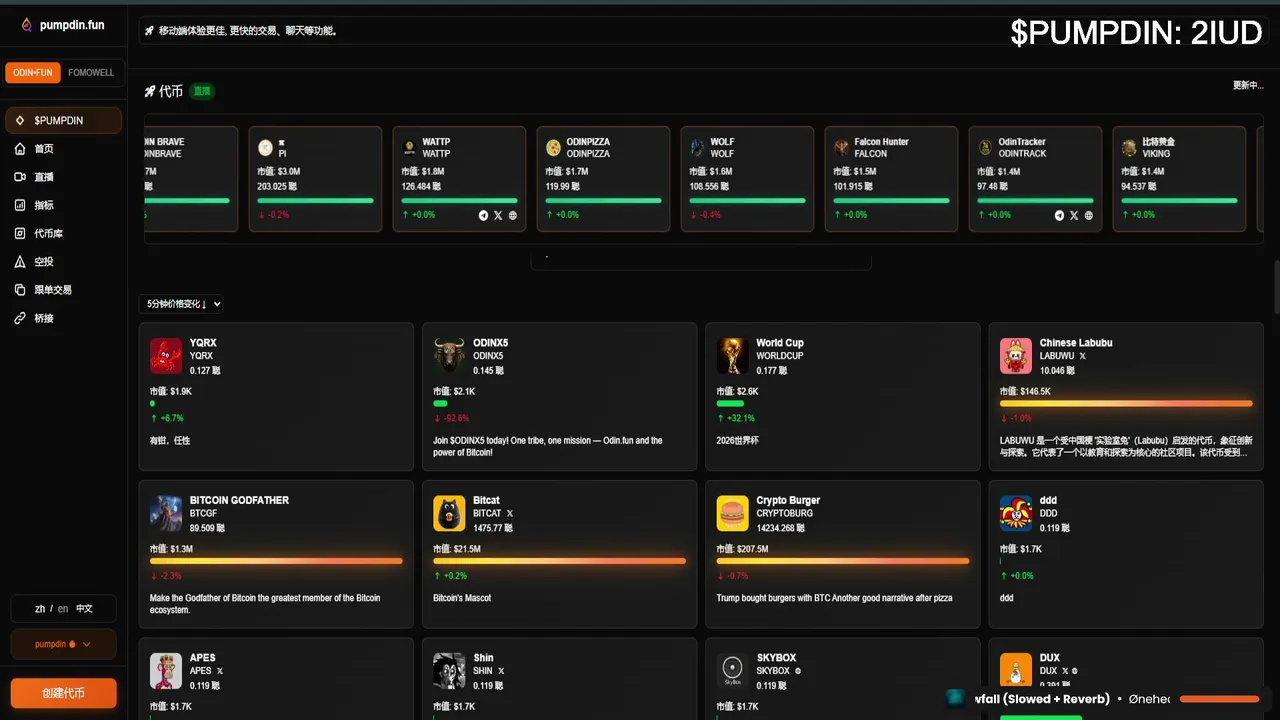Switch to ODIN•FUN platform toggle
Viewport: 1280px width, 720px height.
[33, 73]
